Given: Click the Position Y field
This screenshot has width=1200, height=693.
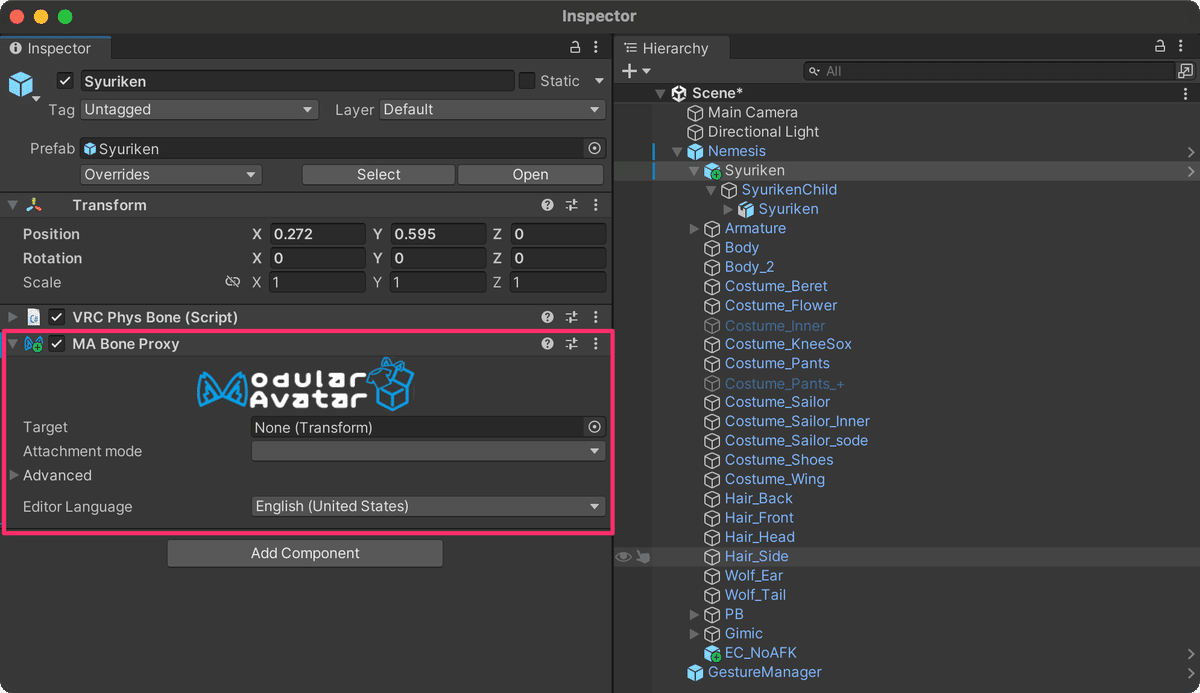Looking at the screenshot, I should (x=437, y=234).
